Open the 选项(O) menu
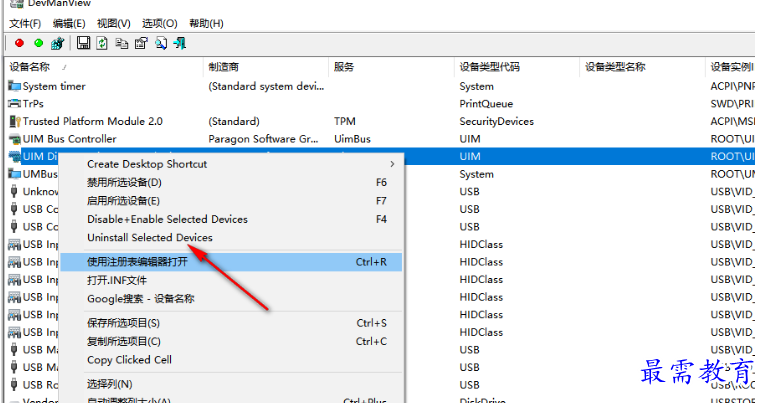Viewport: 762px width, 403px height. pyautogui.click(x=159, y=23)
